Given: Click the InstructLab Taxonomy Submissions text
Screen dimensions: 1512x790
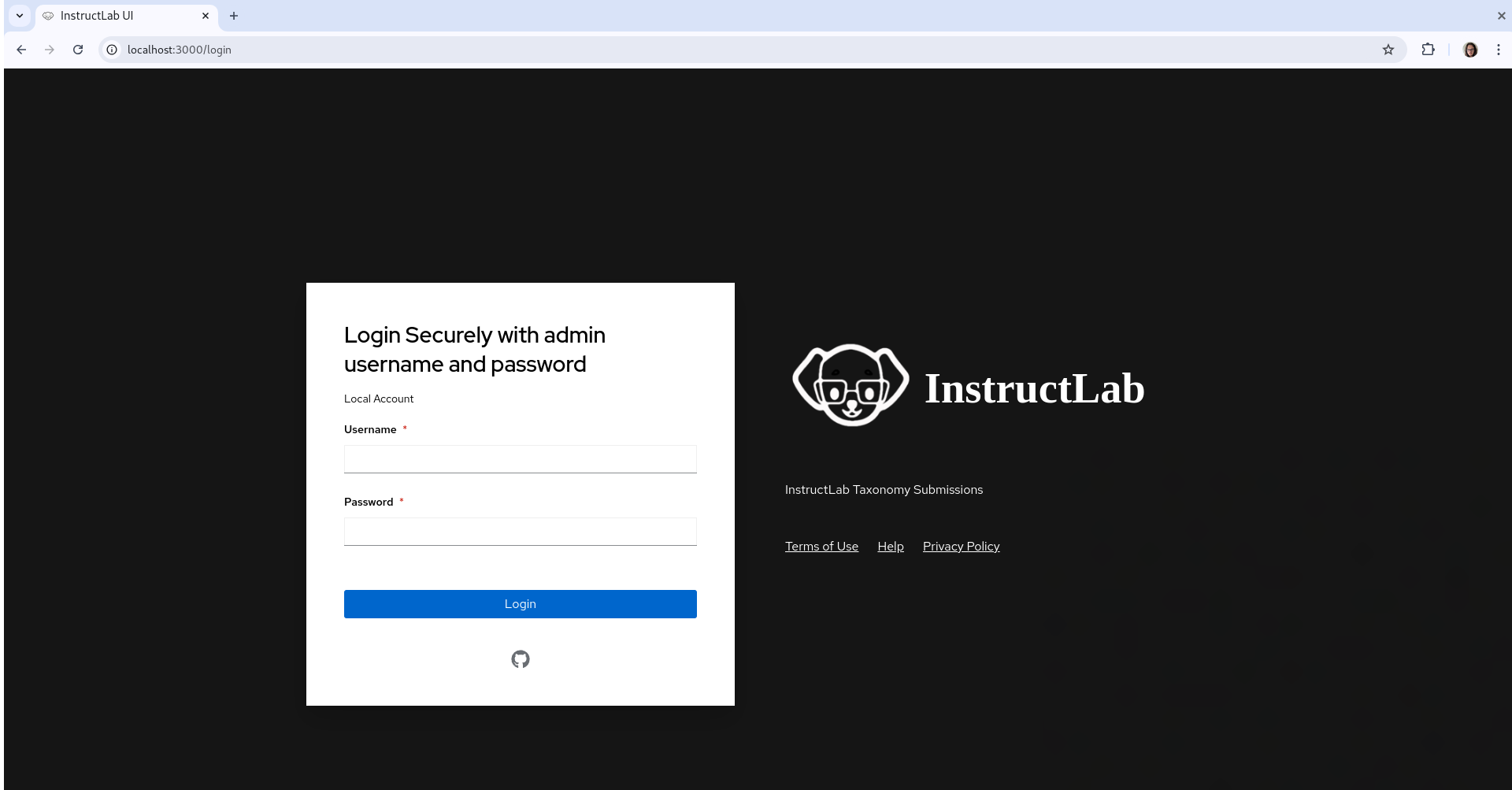Looking at the screenshot, I should pos(884,490).
